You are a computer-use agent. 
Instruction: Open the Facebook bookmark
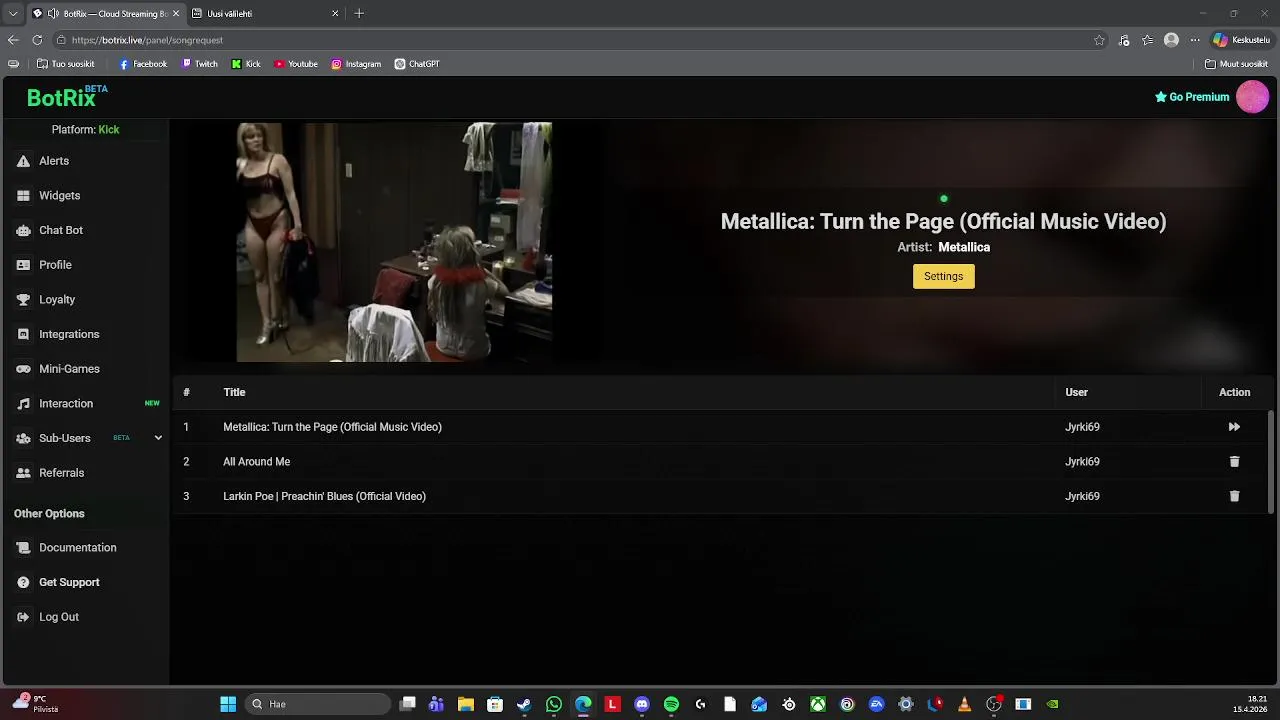click(143, 64)
